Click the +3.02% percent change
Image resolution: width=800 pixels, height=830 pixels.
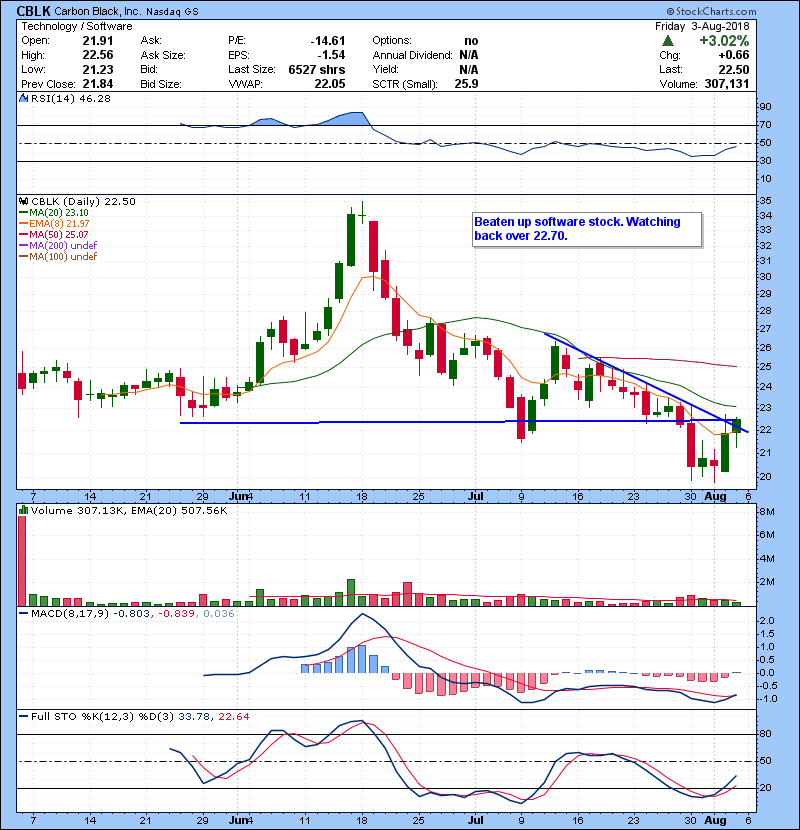click(724, 41)
